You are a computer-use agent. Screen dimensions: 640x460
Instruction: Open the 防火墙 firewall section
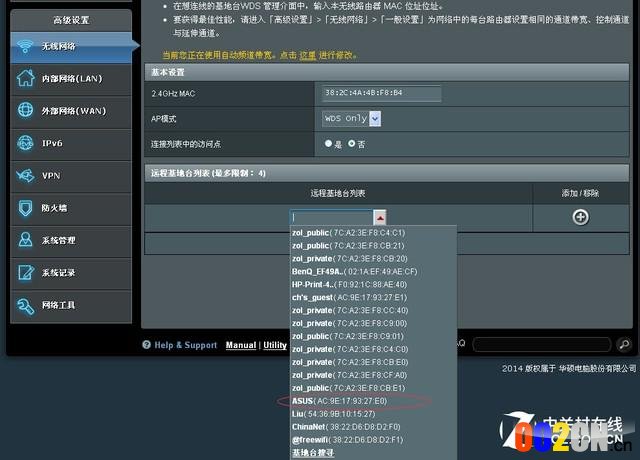pyautogui.click(x=71, y=208)
